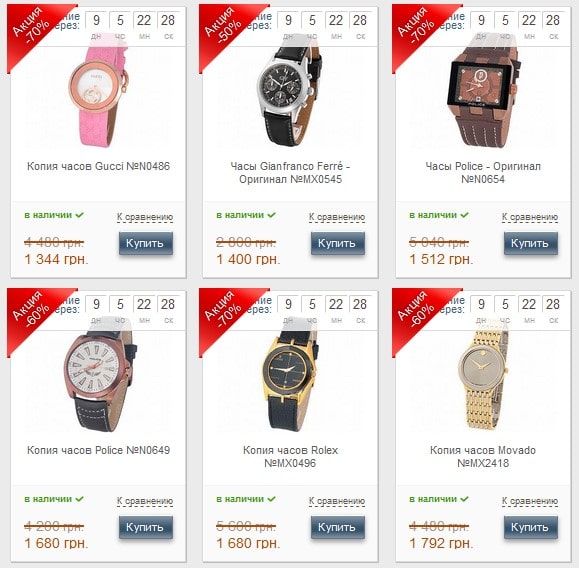
Task: Click Купить for Movado №MX2418 watch
Action: pos(531,527)
